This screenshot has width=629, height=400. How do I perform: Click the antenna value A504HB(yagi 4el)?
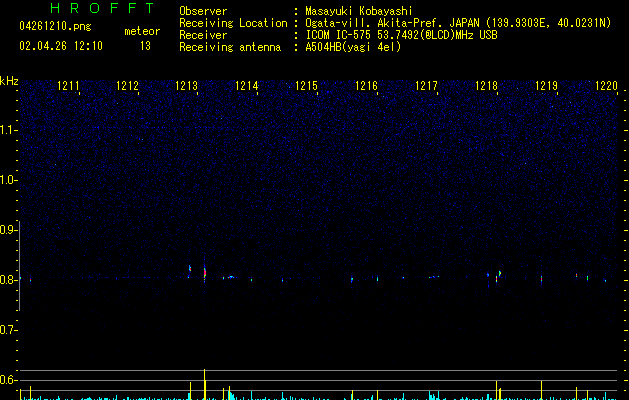[x=353, y=47]
